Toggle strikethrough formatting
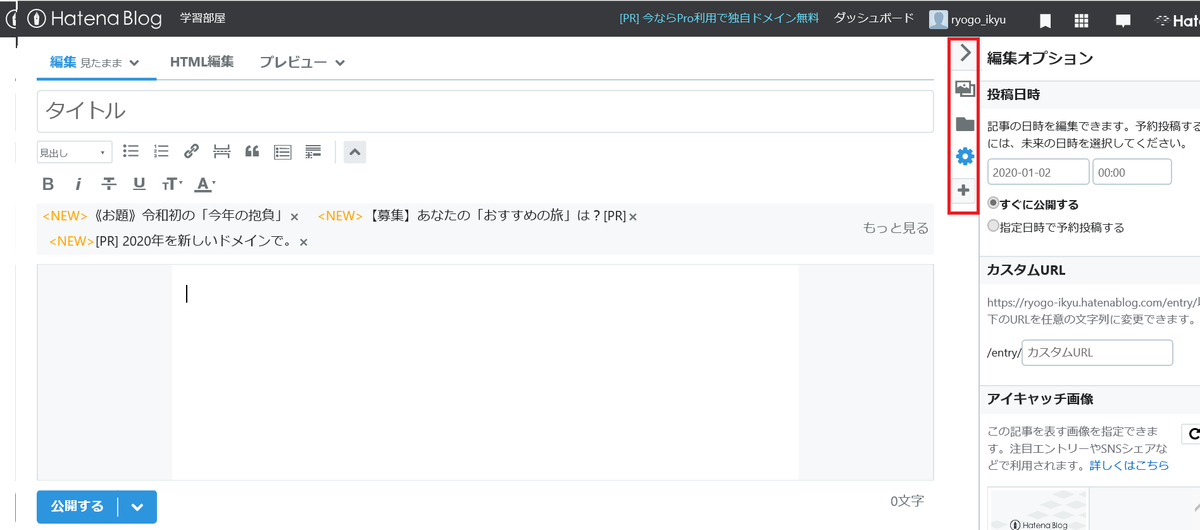Screen dimensions: 1200x530 pyautogui.click(x=109, y=184)
